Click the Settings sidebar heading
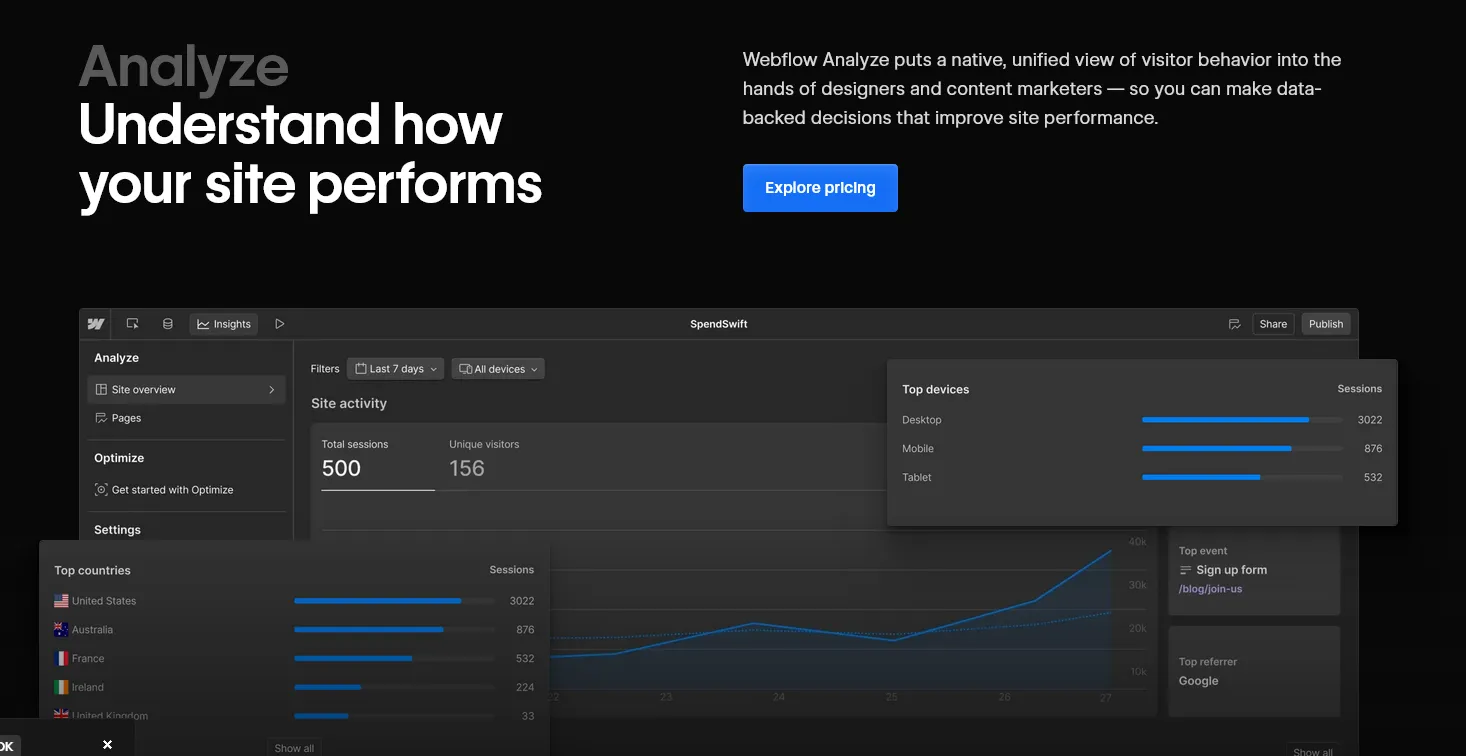This screenshot has width=1466, height=756. pos(117,530)
